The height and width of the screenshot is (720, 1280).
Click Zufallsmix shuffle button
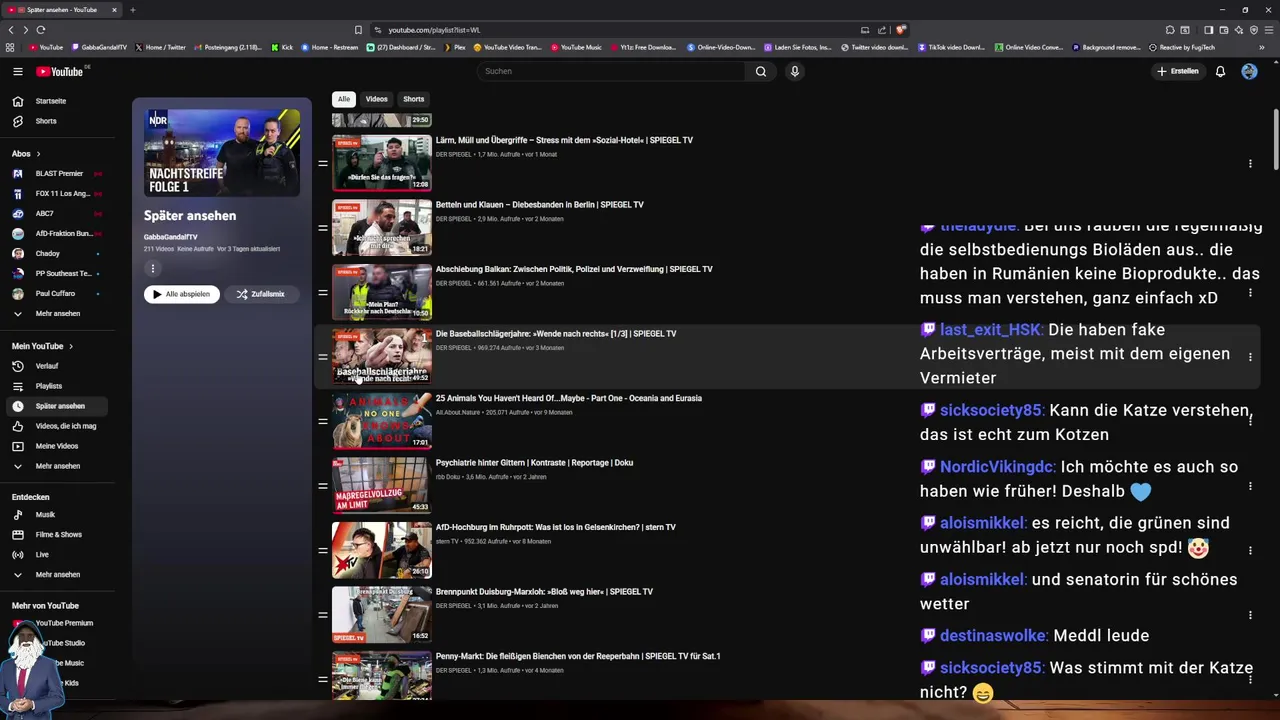(x=261, y=294)
